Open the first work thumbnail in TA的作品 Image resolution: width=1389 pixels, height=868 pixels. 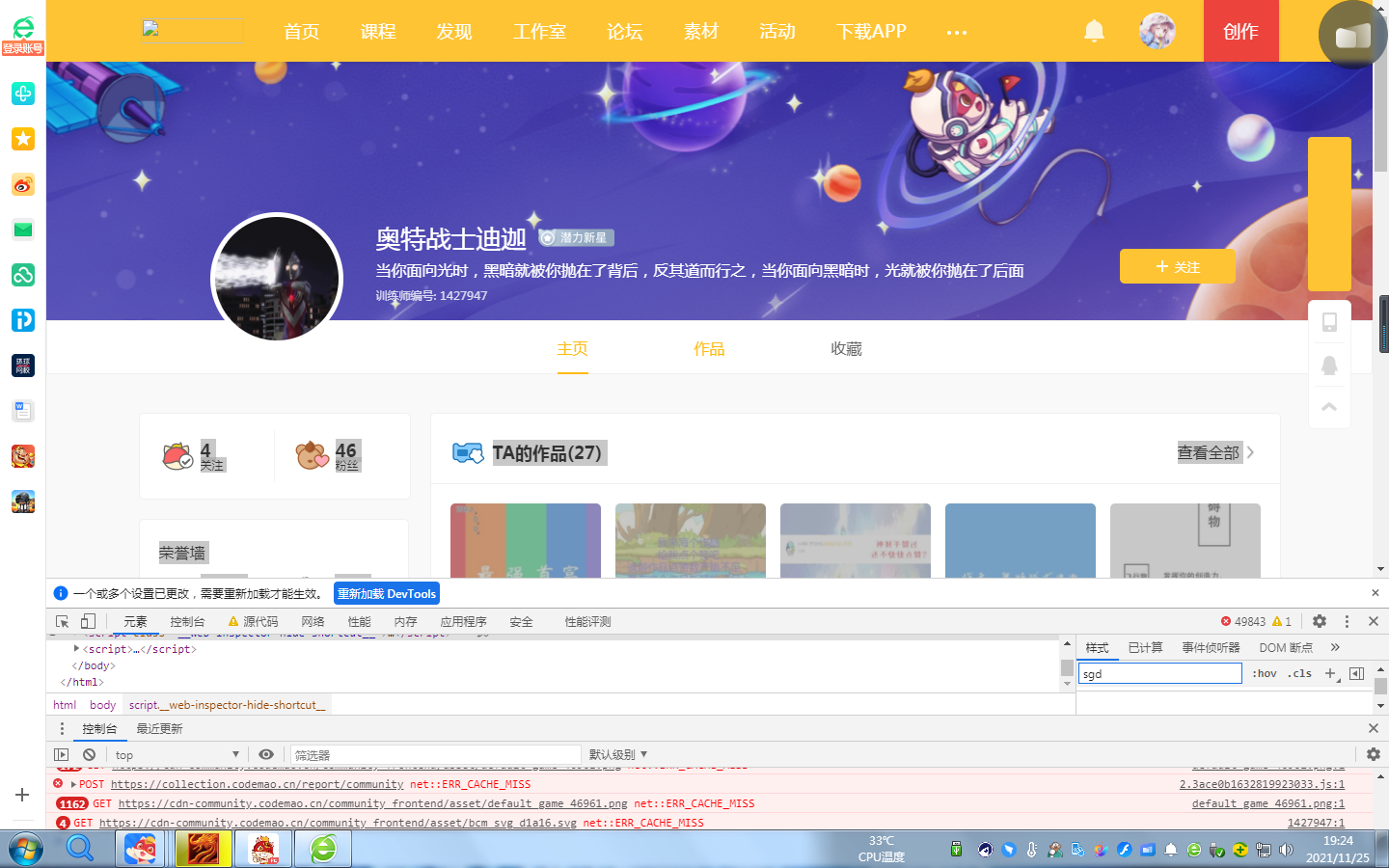[x=526, y=540]
